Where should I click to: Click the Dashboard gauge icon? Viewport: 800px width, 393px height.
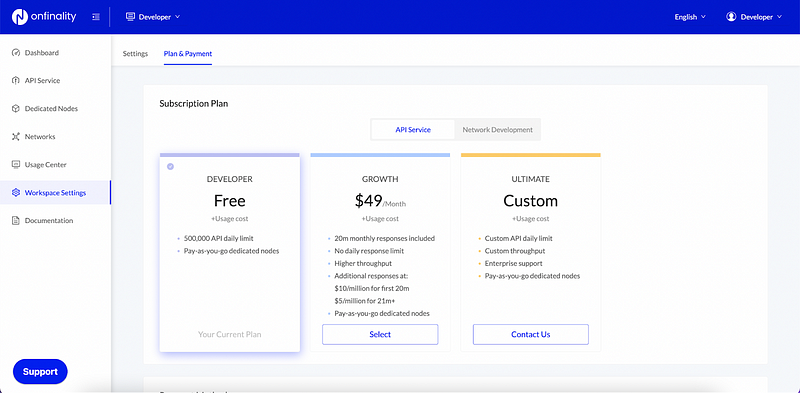pyautogui.click(x=15, y=53)
